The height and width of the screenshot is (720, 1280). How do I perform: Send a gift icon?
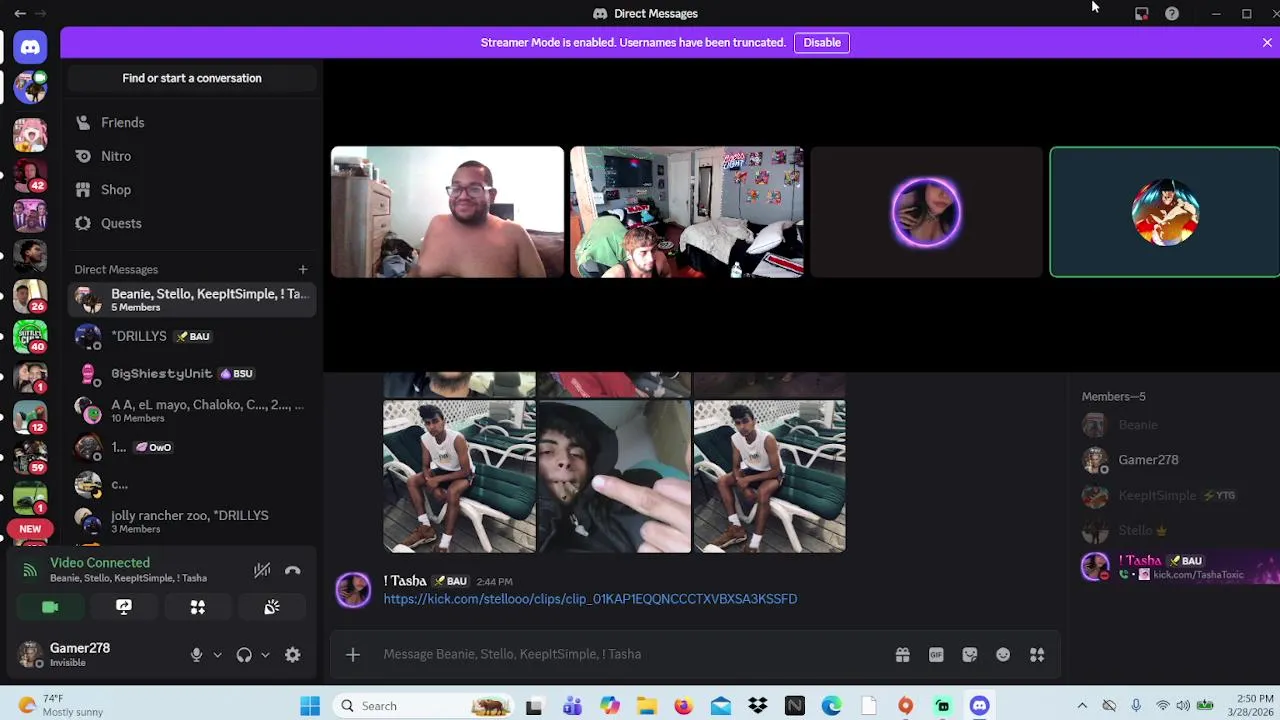902,654
